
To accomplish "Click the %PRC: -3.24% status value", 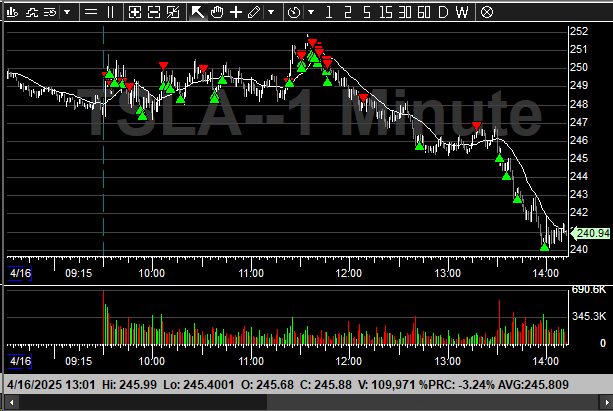I will coord(457,385).
